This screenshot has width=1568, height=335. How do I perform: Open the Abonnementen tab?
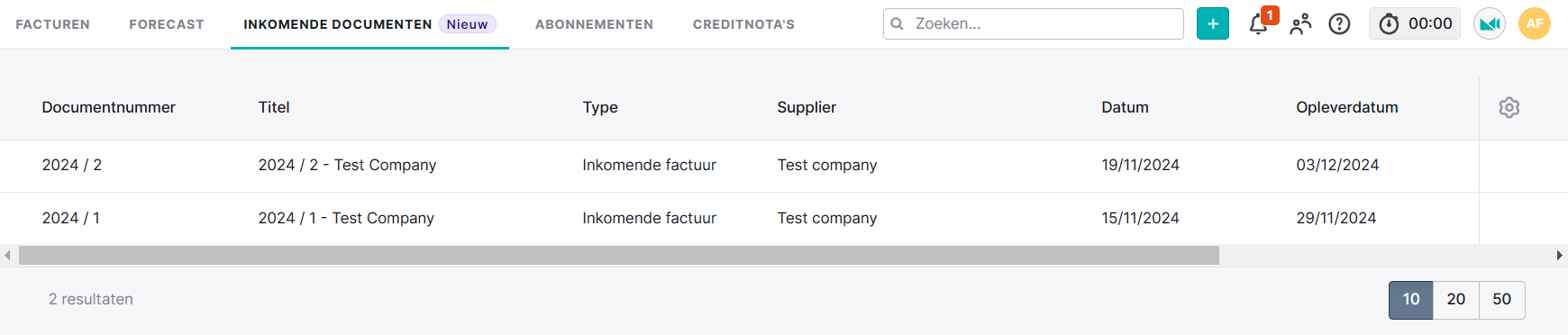[595, 24]
